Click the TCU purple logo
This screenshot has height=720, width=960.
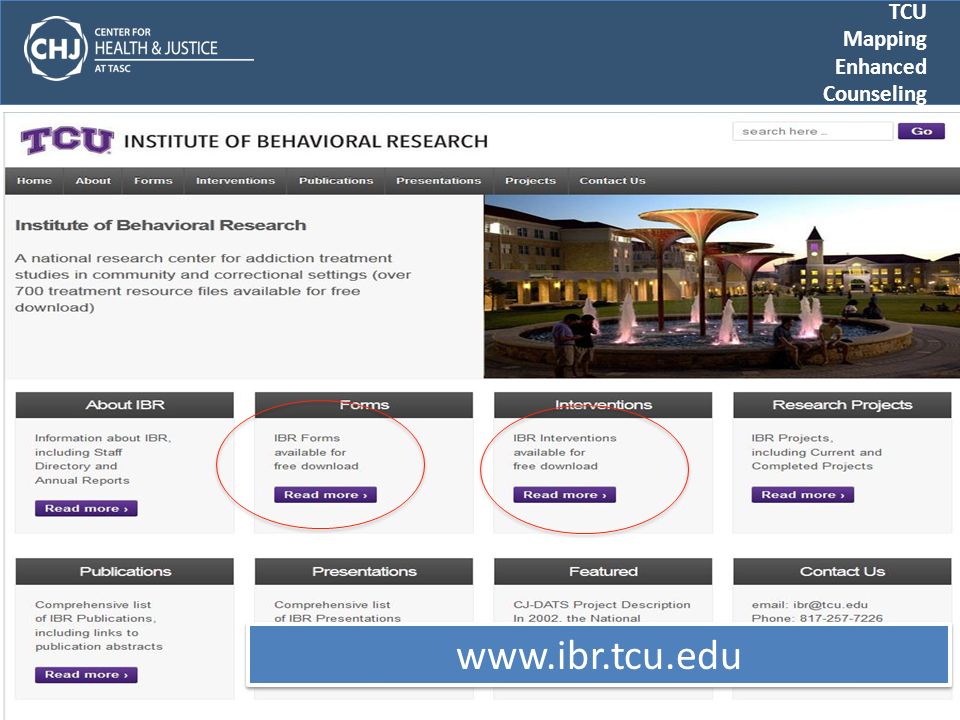pyautogui.click(x=67, y=140)
